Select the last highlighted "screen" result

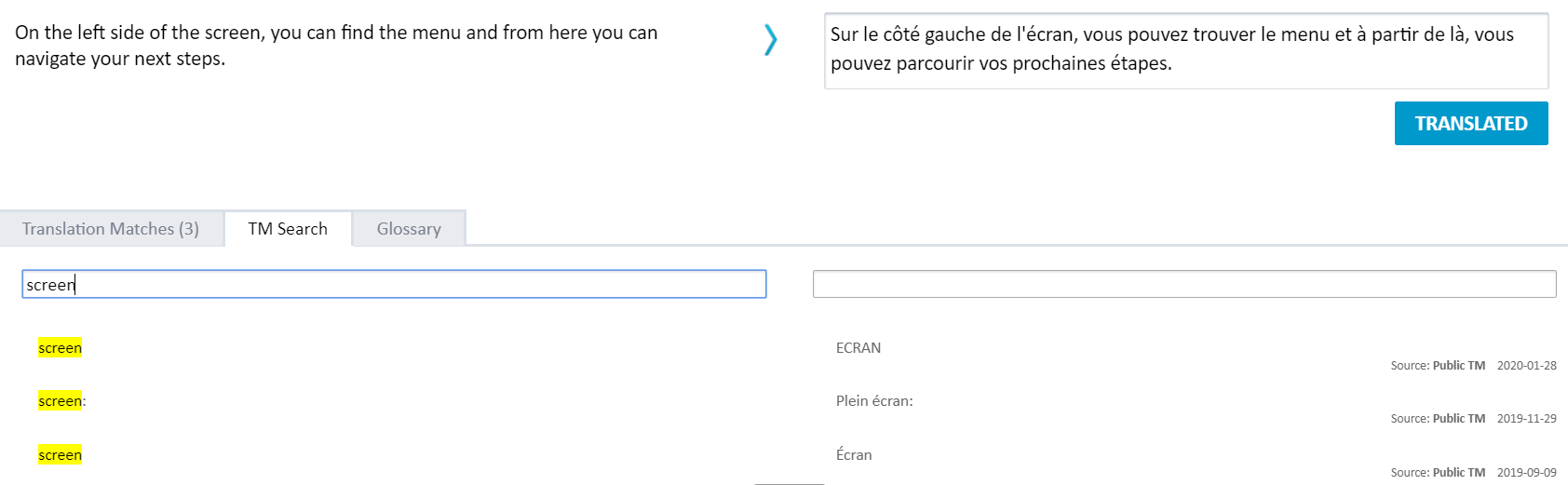(61, 455)
